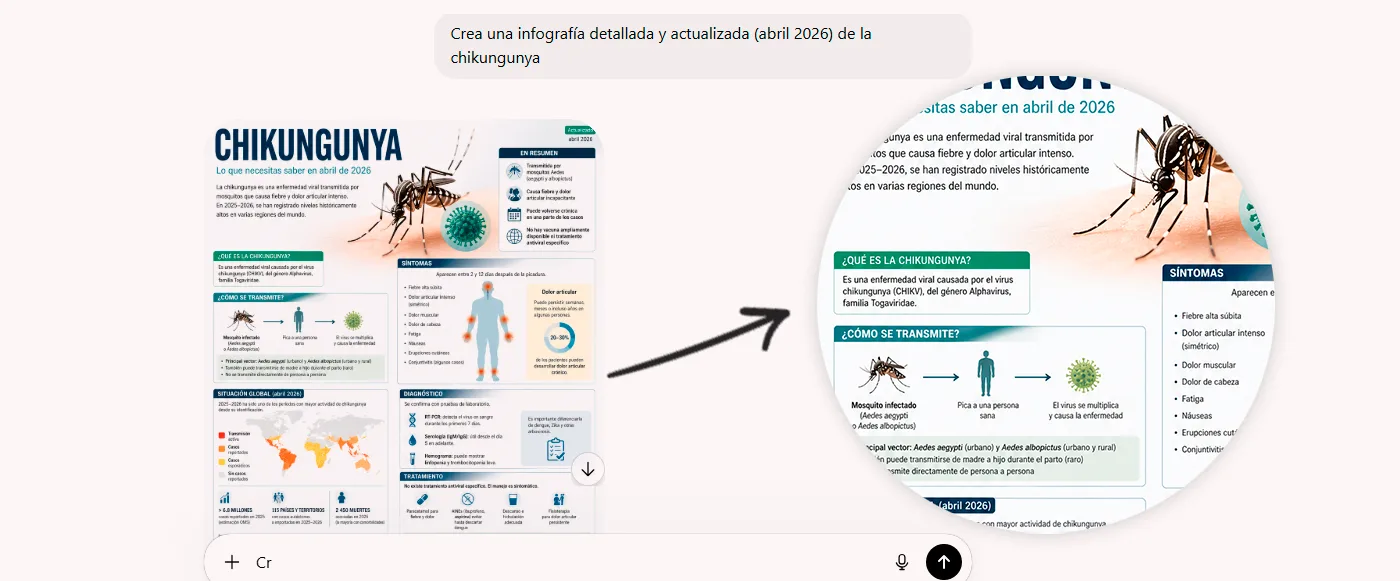Screen dimensions: 1400x581
Task: Send the message with the arrow button
Action: [x=944, y=562]
